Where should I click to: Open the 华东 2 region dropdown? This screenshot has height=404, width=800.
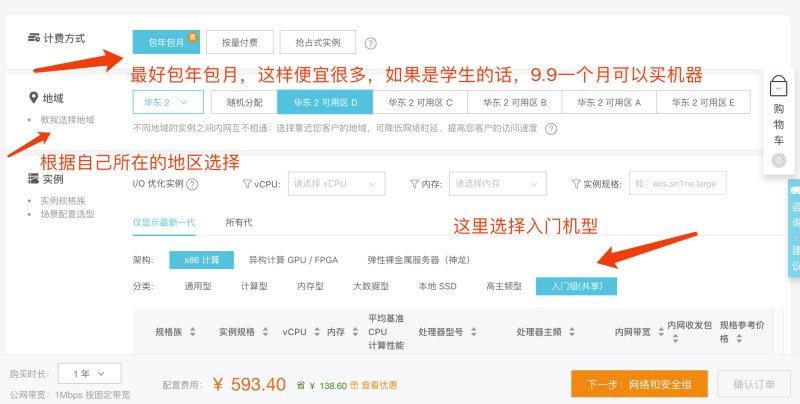(168, 102)
